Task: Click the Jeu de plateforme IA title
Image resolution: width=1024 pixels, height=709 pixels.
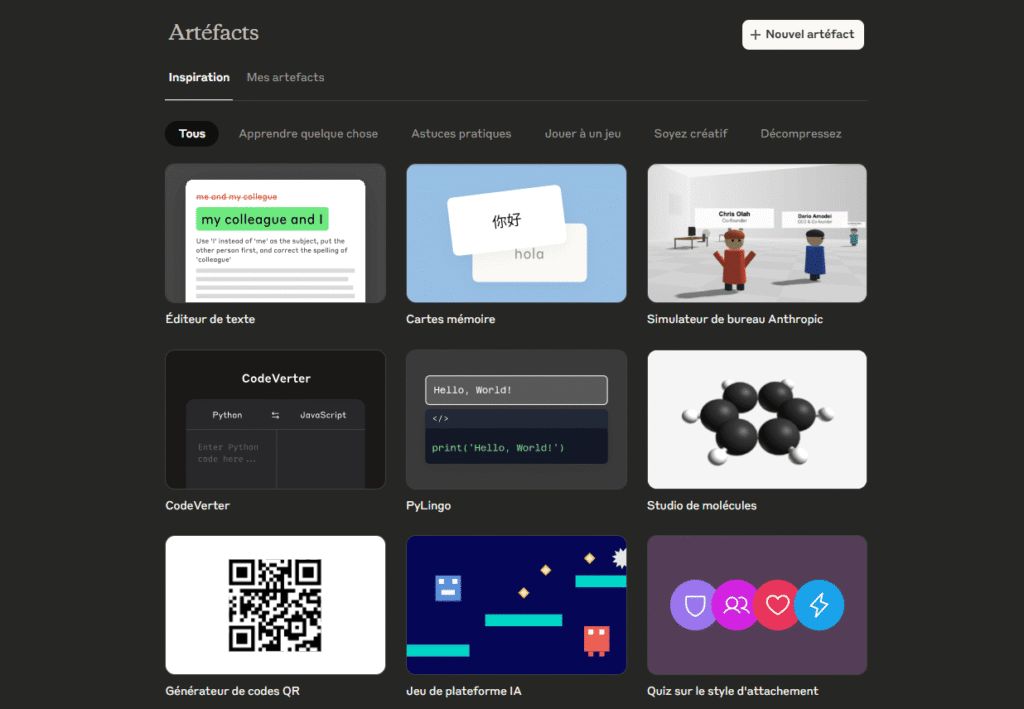Action: click(x=464, y=691)
